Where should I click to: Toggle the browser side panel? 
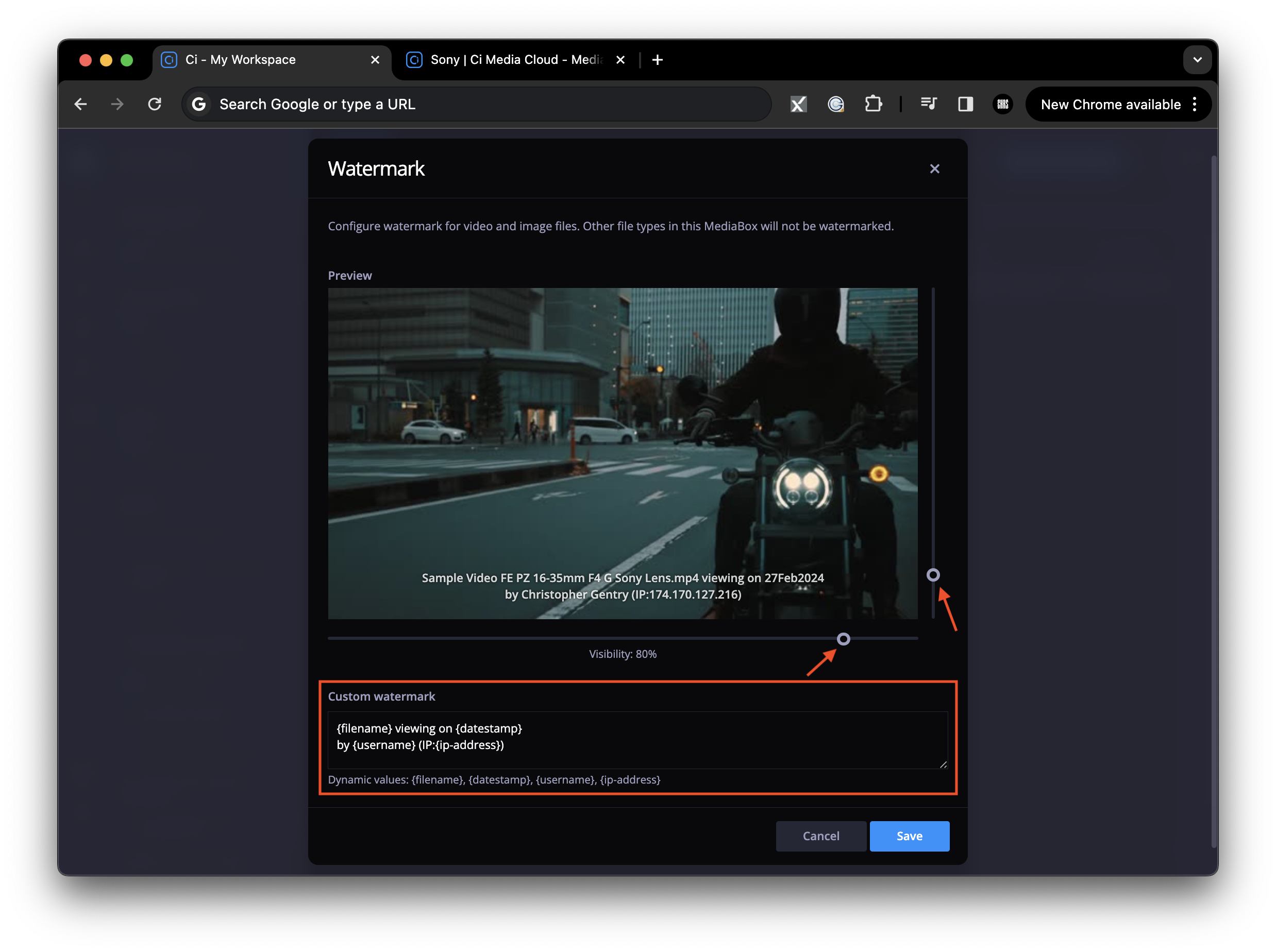(965, 104)
